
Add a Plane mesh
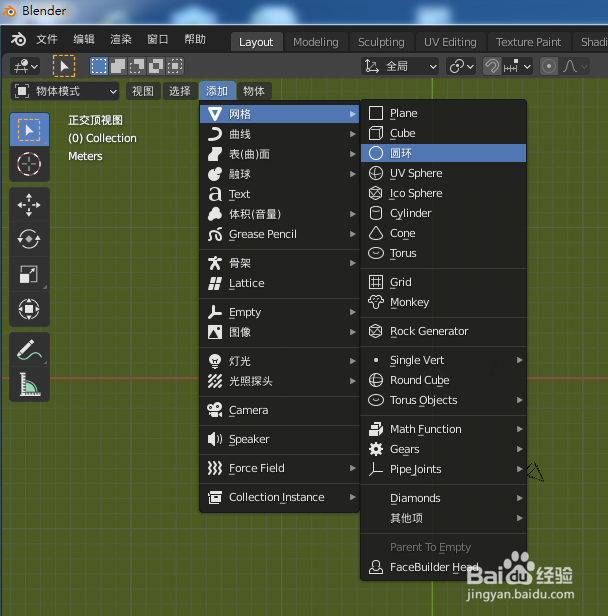[x=443, y=113]
